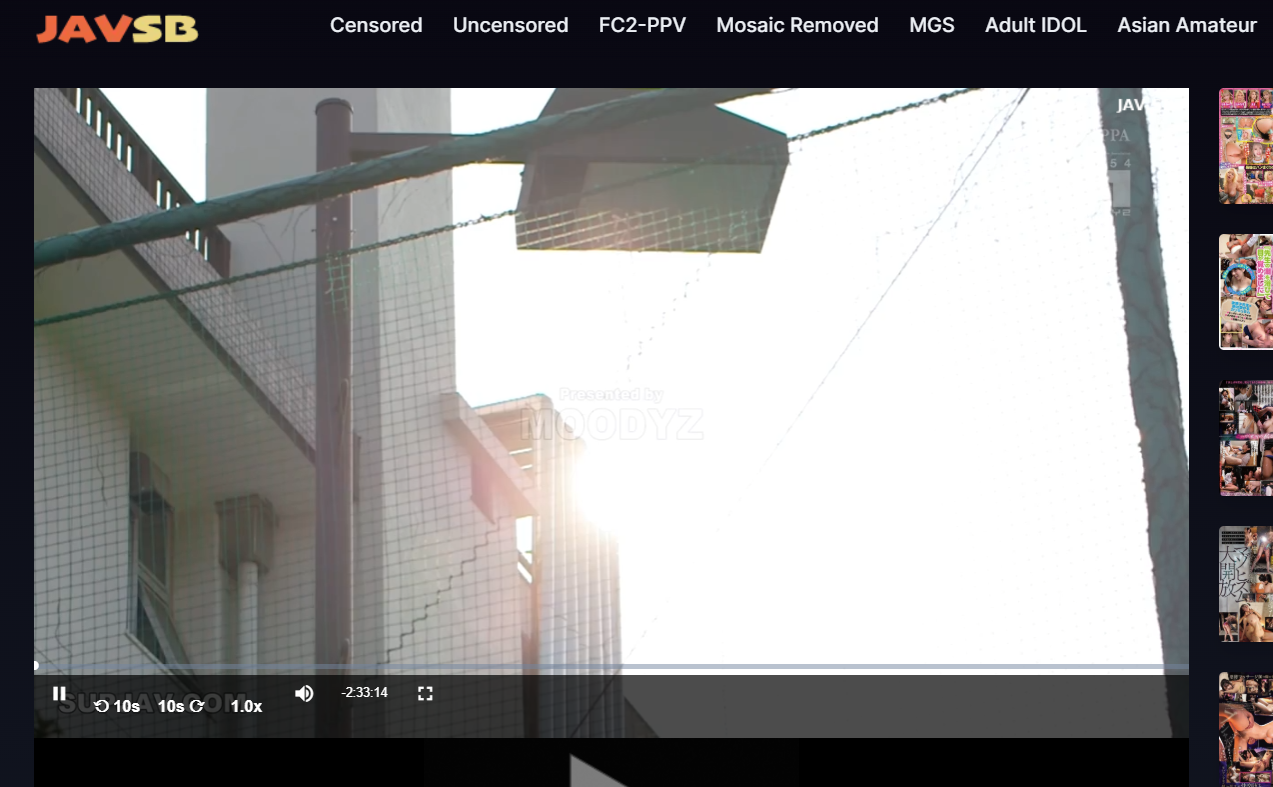1273x787 pixels.
Task: Open the Adult IDOL navigation link
Action: pos(1036,25)
